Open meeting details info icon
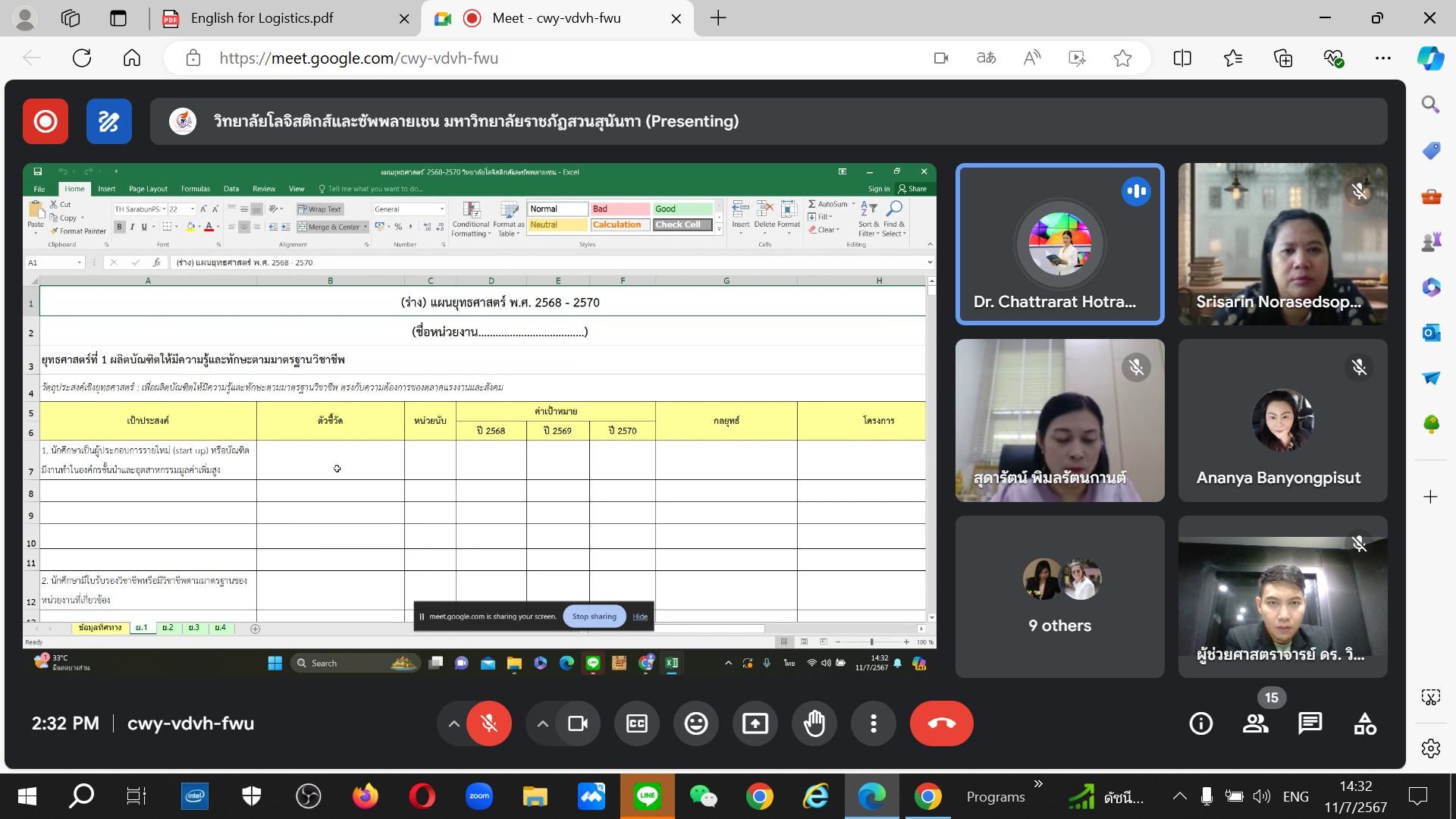This screenshot has height=819, width=1456. (1201, 723)
